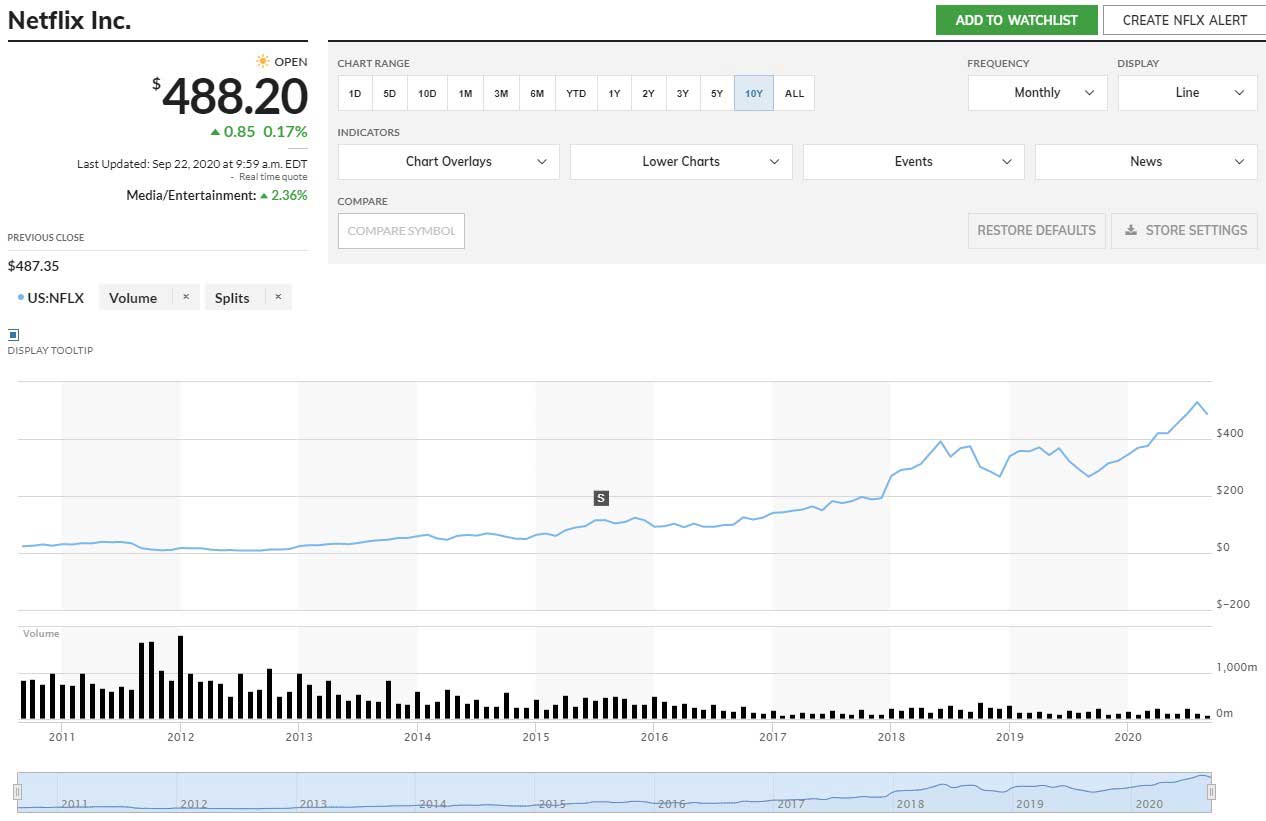
Task: Select the 1D chart range
Action: (355, 93)
